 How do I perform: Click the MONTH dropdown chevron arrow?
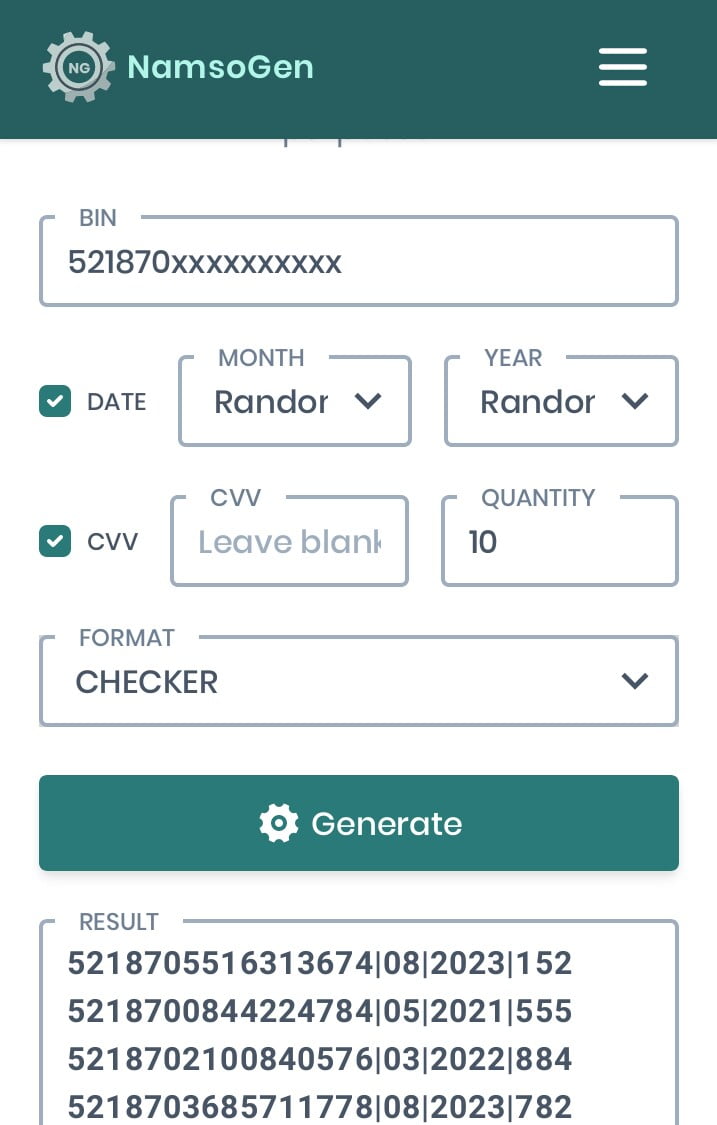tap(367, 401)
